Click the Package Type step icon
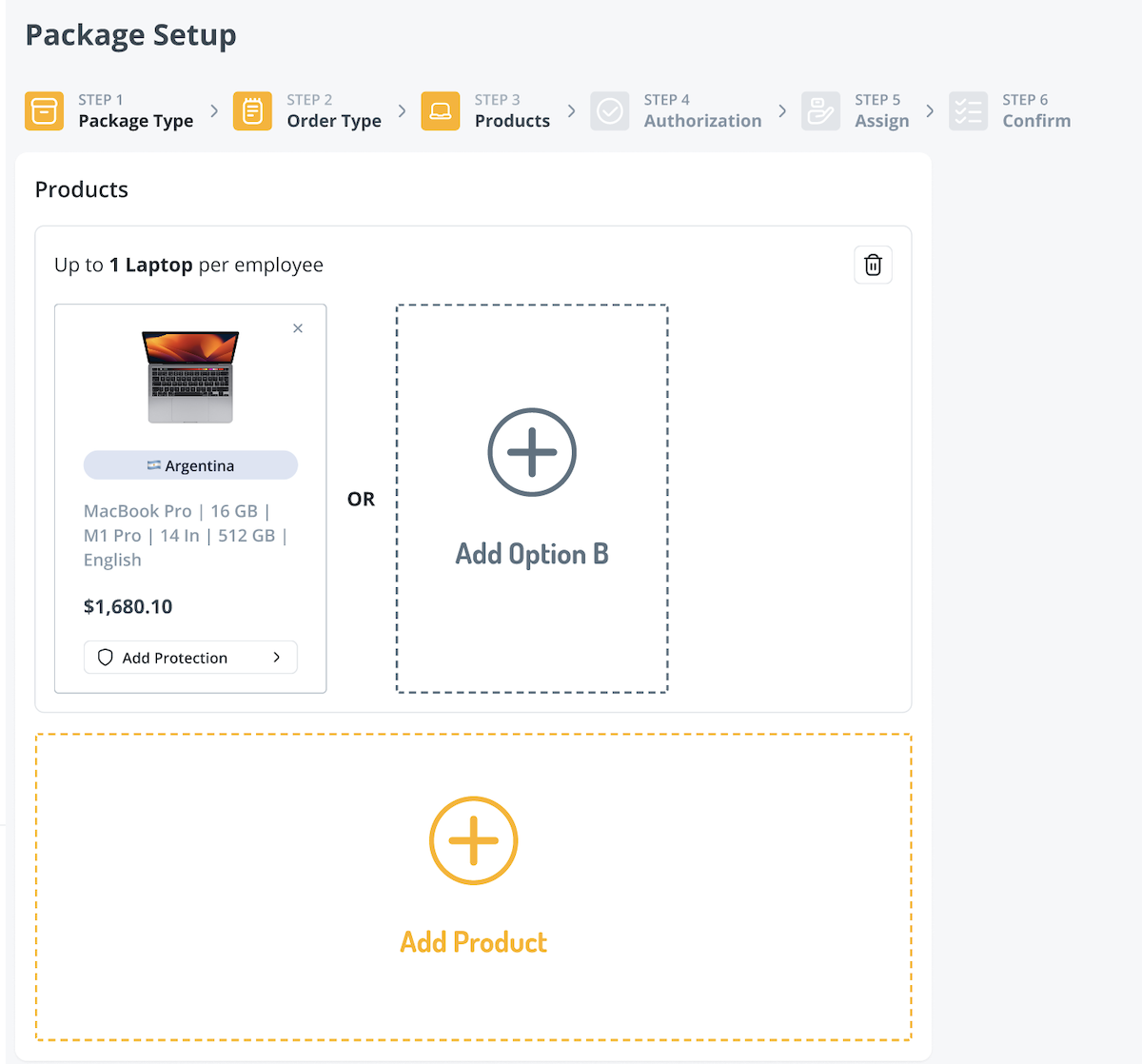The image size is (1142, 1064). [x=44, y=110]
